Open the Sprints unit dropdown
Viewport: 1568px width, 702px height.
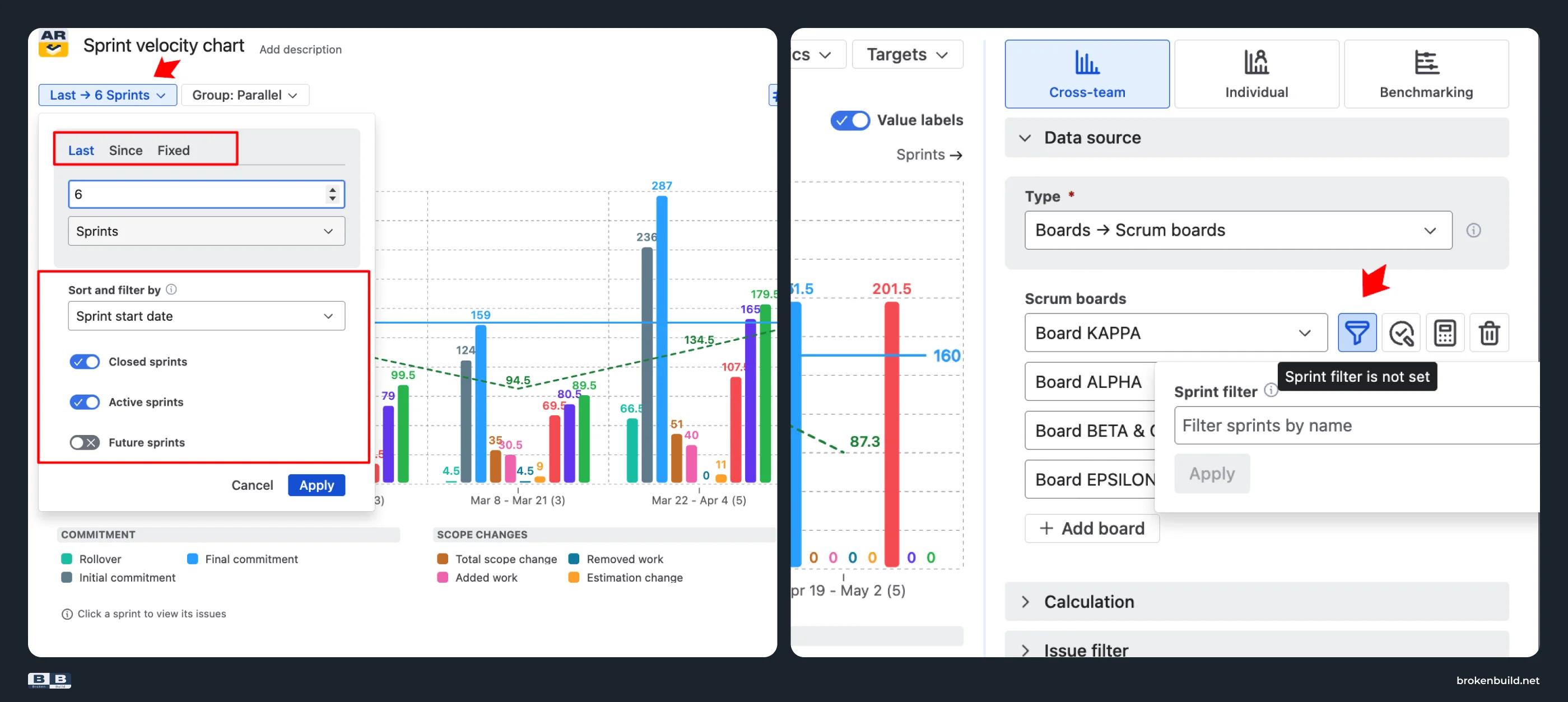pos(206,231)
